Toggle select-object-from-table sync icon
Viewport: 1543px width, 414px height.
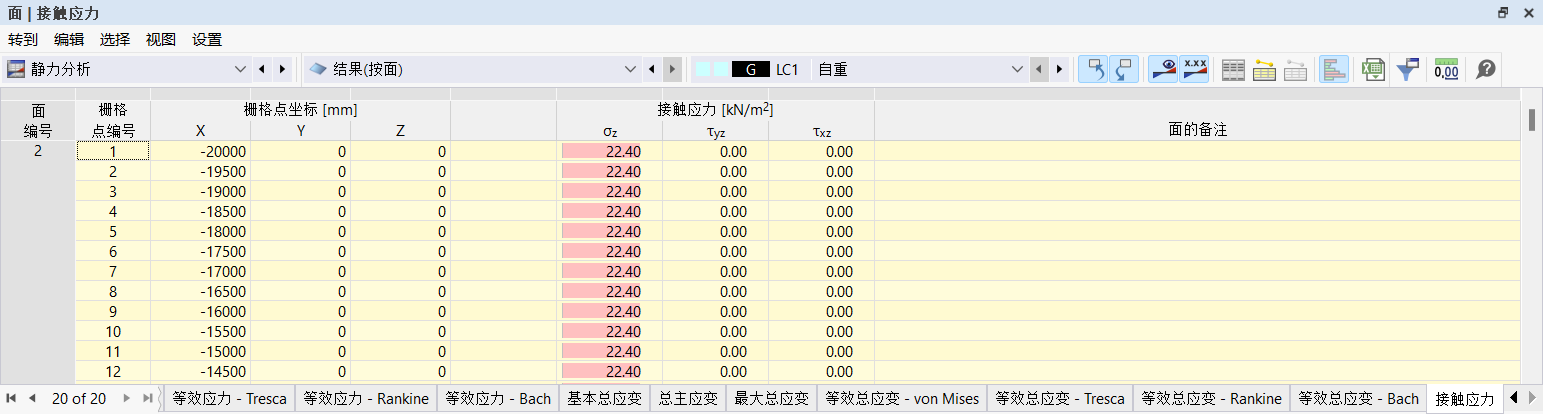click(x=1093, y=69)
